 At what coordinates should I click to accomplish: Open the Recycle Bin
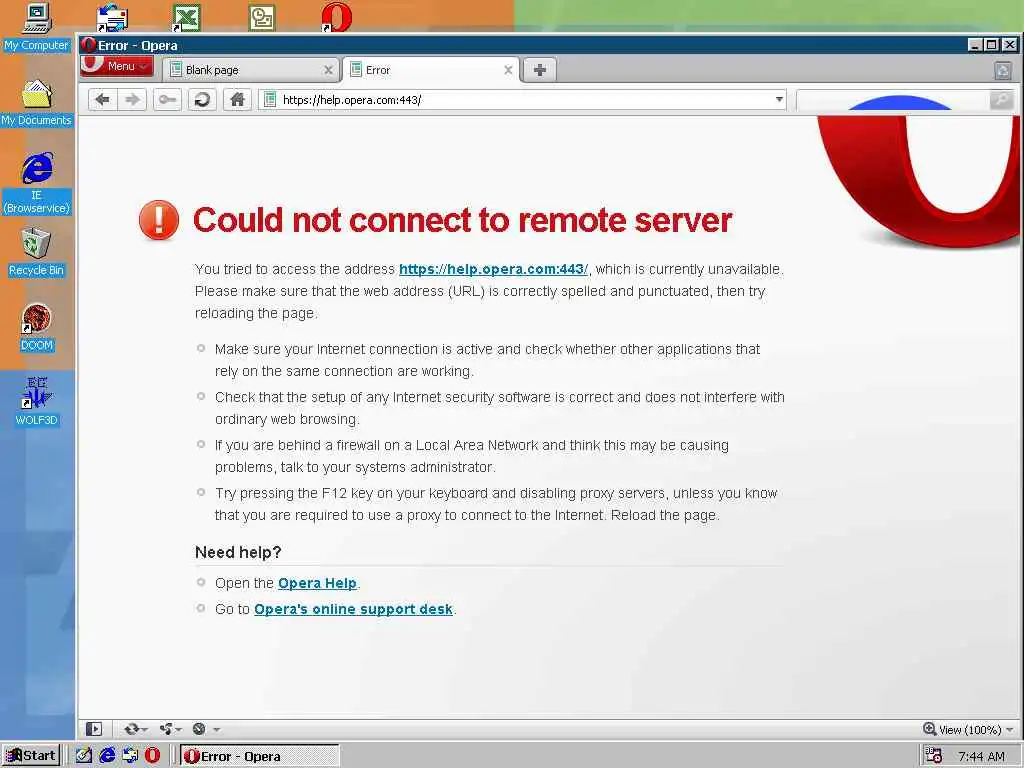click(x=36, y=253)
